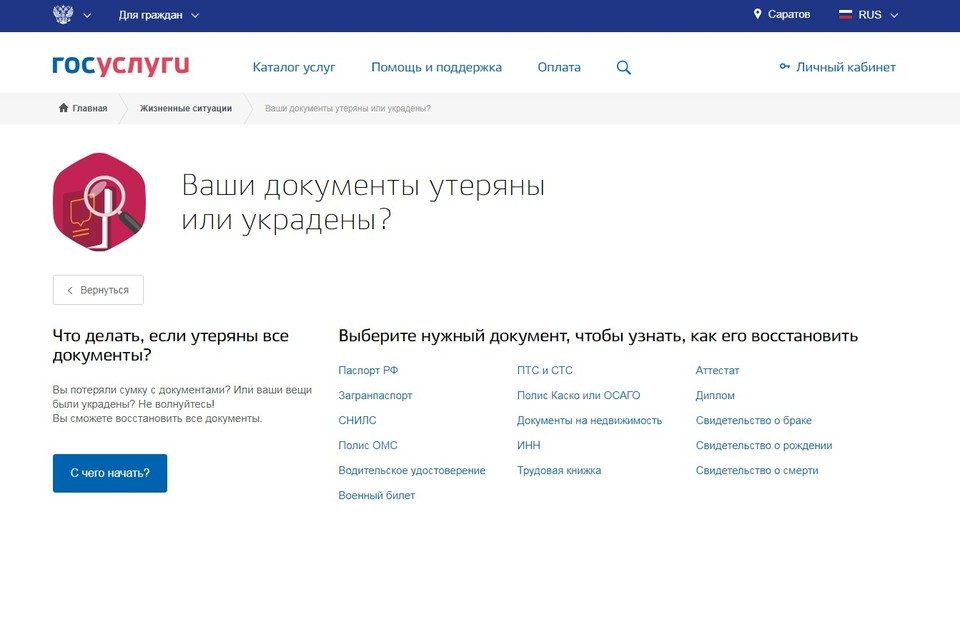Open the "Свидетельство о рождении" link

763,446
